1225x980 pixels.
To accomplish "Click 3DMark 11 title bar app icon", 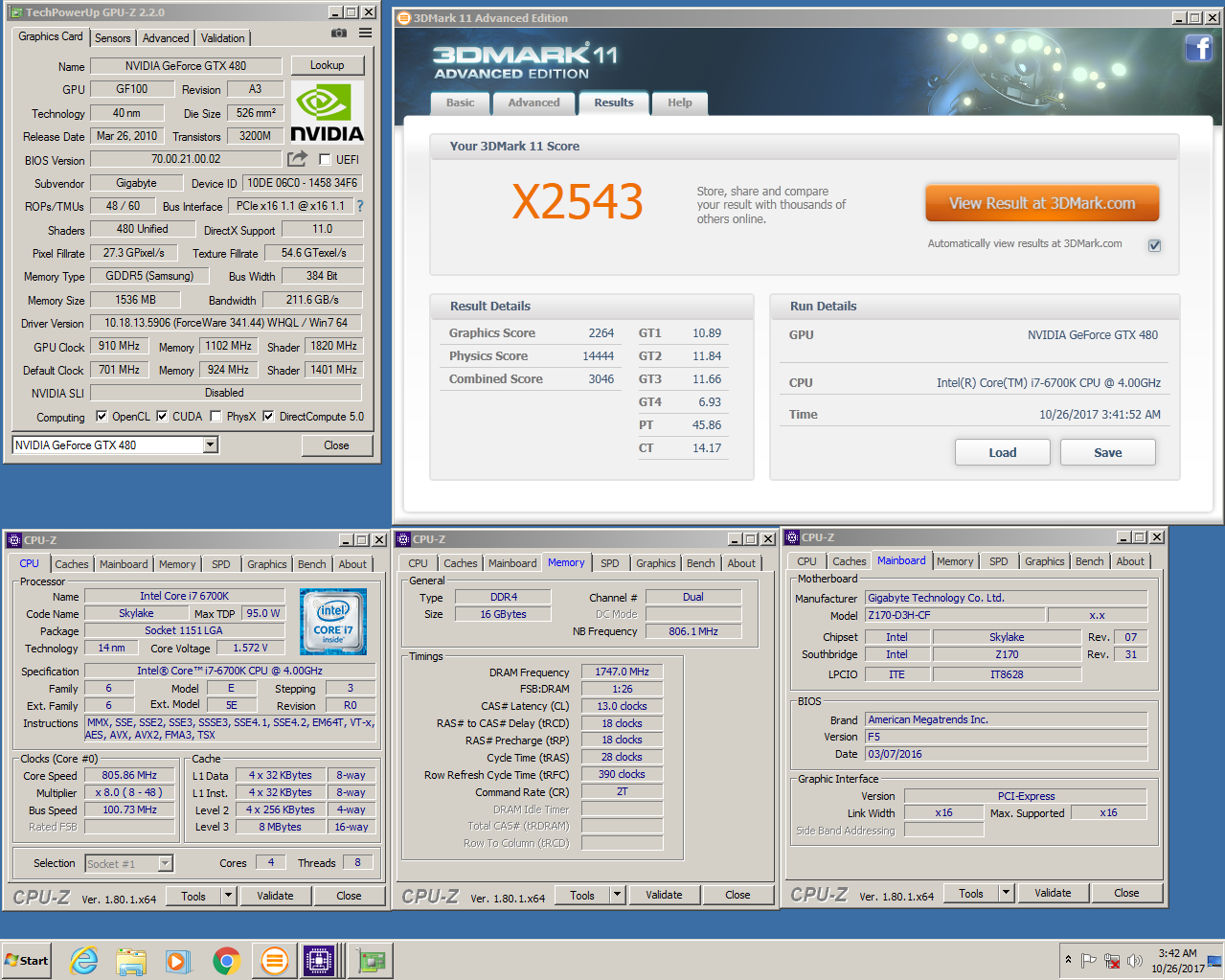I will 404,17.
